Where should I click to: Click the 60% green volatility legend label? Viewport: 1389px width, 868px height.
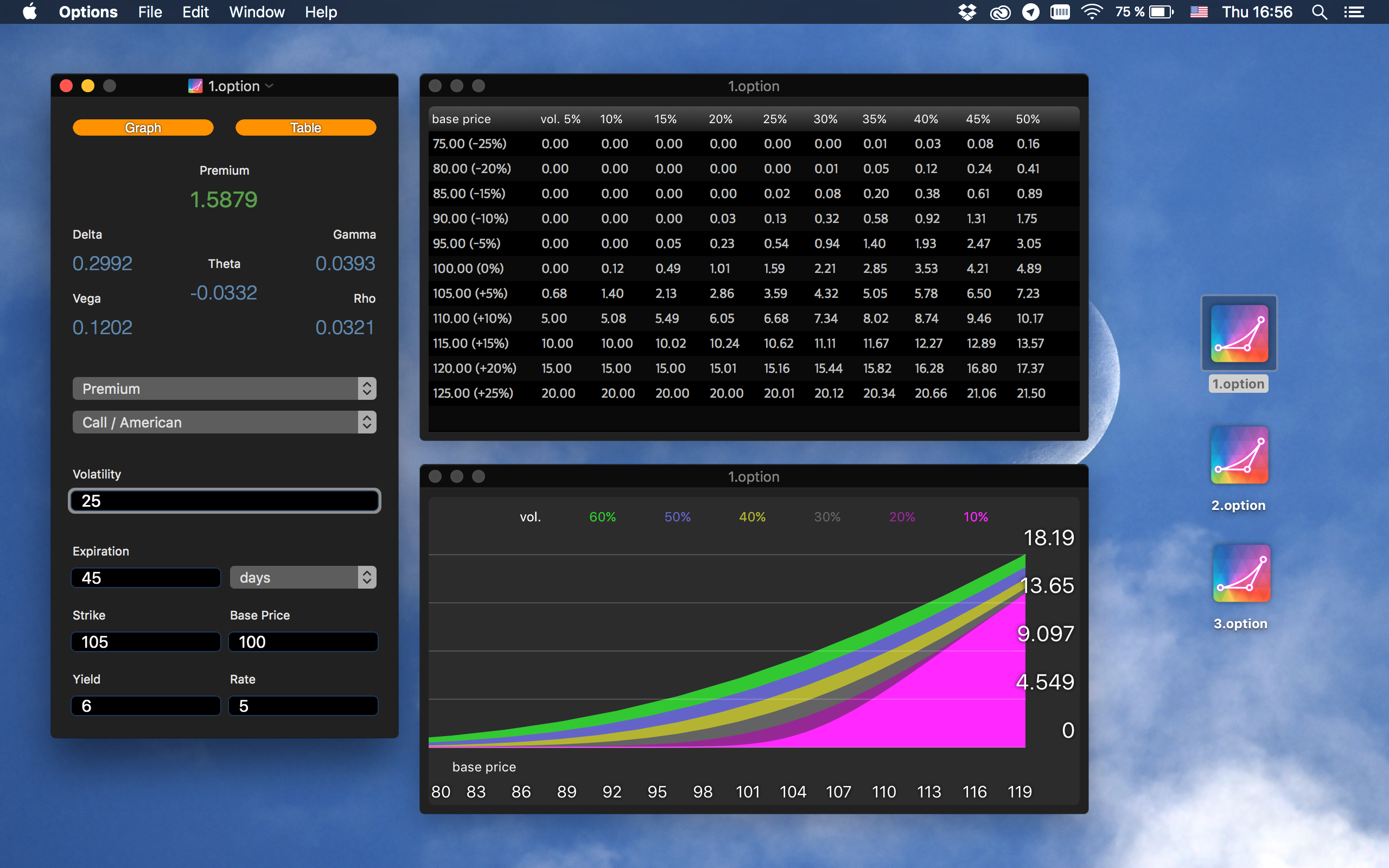pos(602,516)
